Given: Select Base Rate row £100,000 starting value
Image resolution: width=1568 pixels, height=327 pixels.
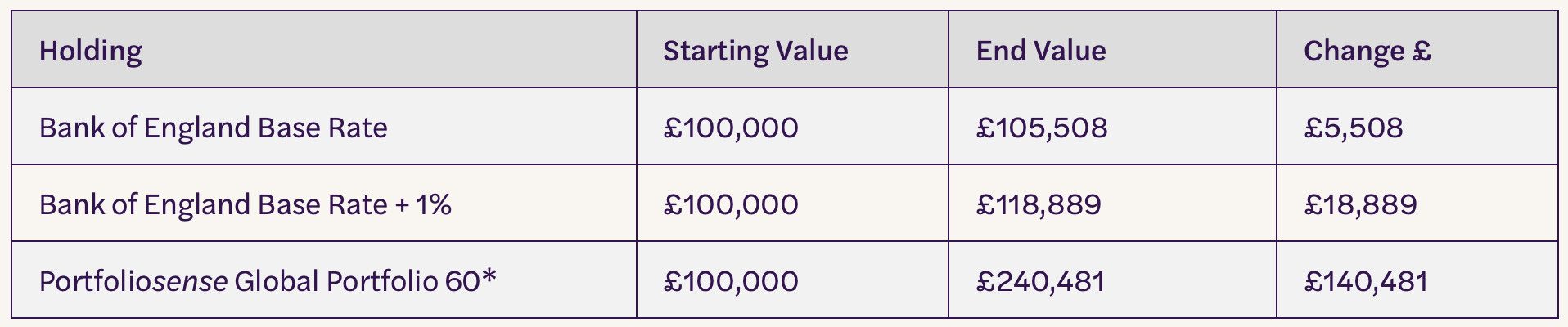Looking at the screenshot, I should click(x=792, y=126).
